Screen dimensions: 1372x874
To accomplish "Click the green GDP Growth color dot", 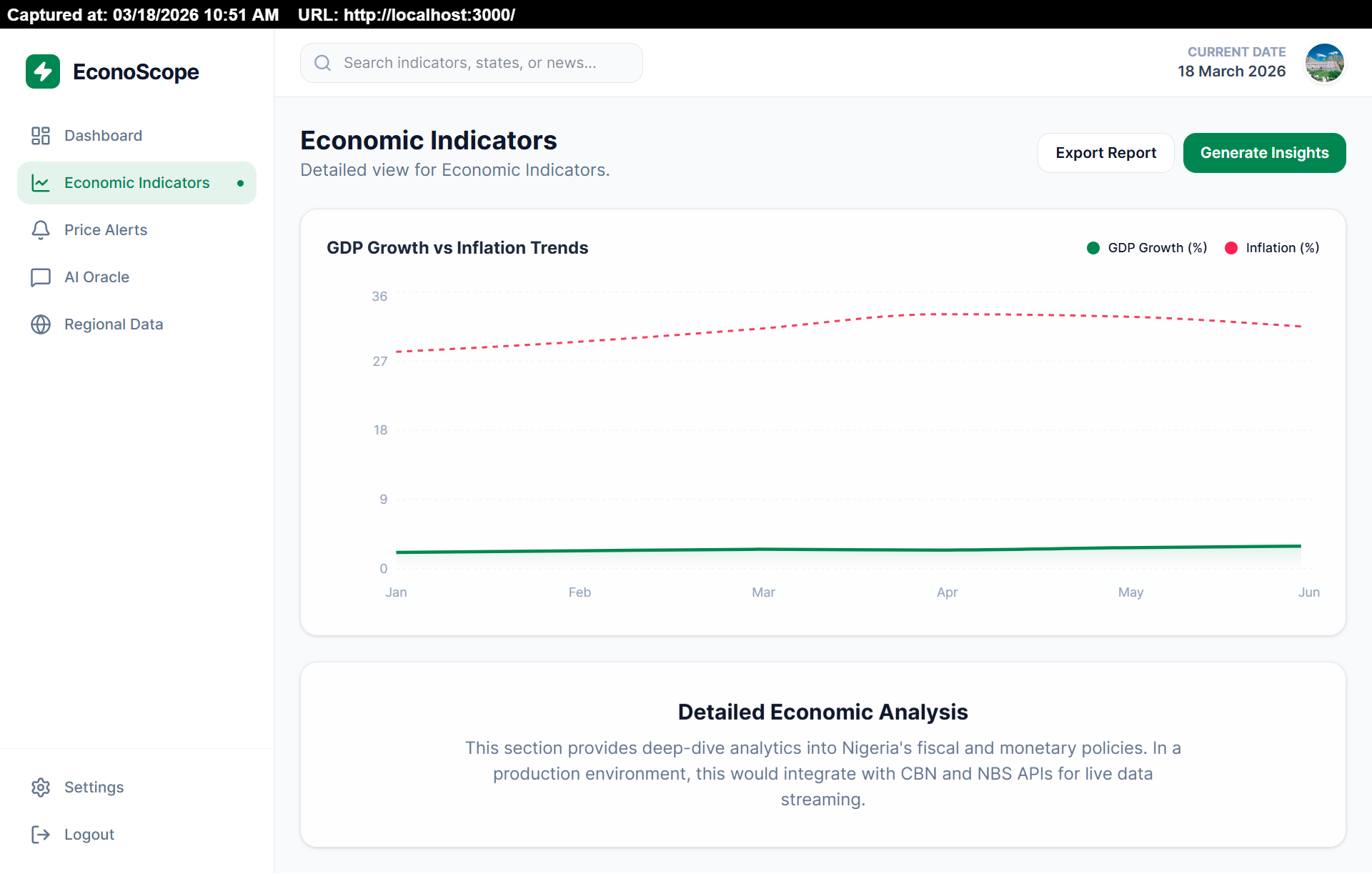I will pos(1093,248).
